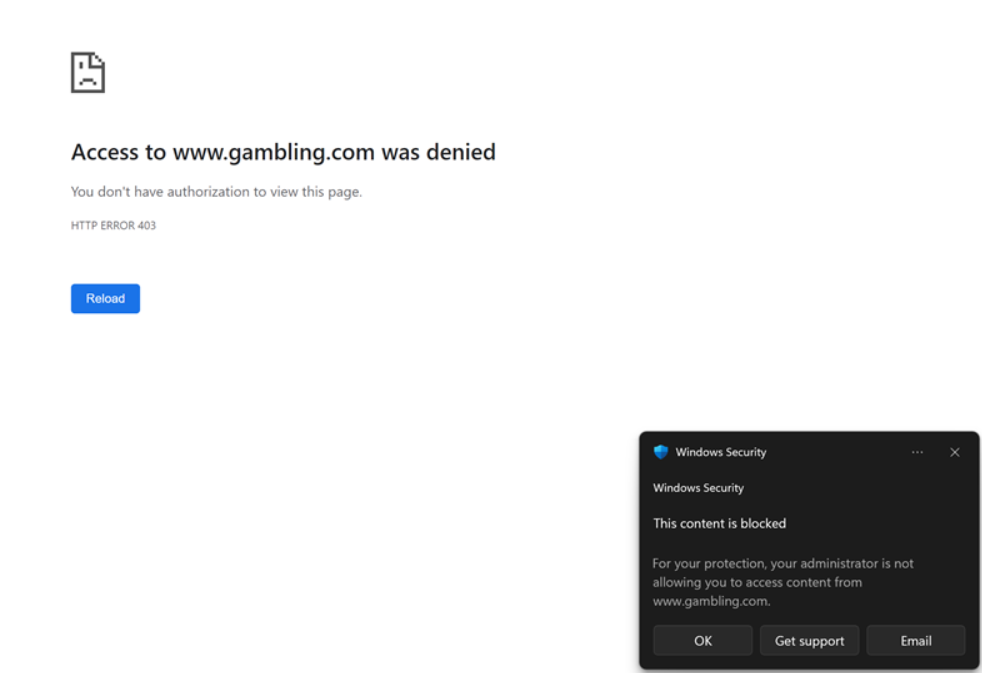Click www.gambling.com in the page heading
The image size is (982, 673).
coord(274,153)
